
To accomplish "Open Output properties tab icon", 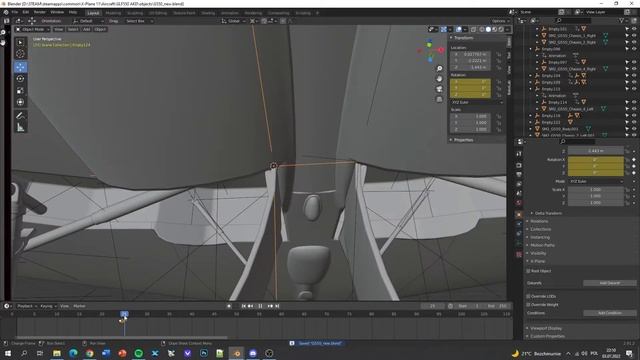I will (x=519, y=175).
